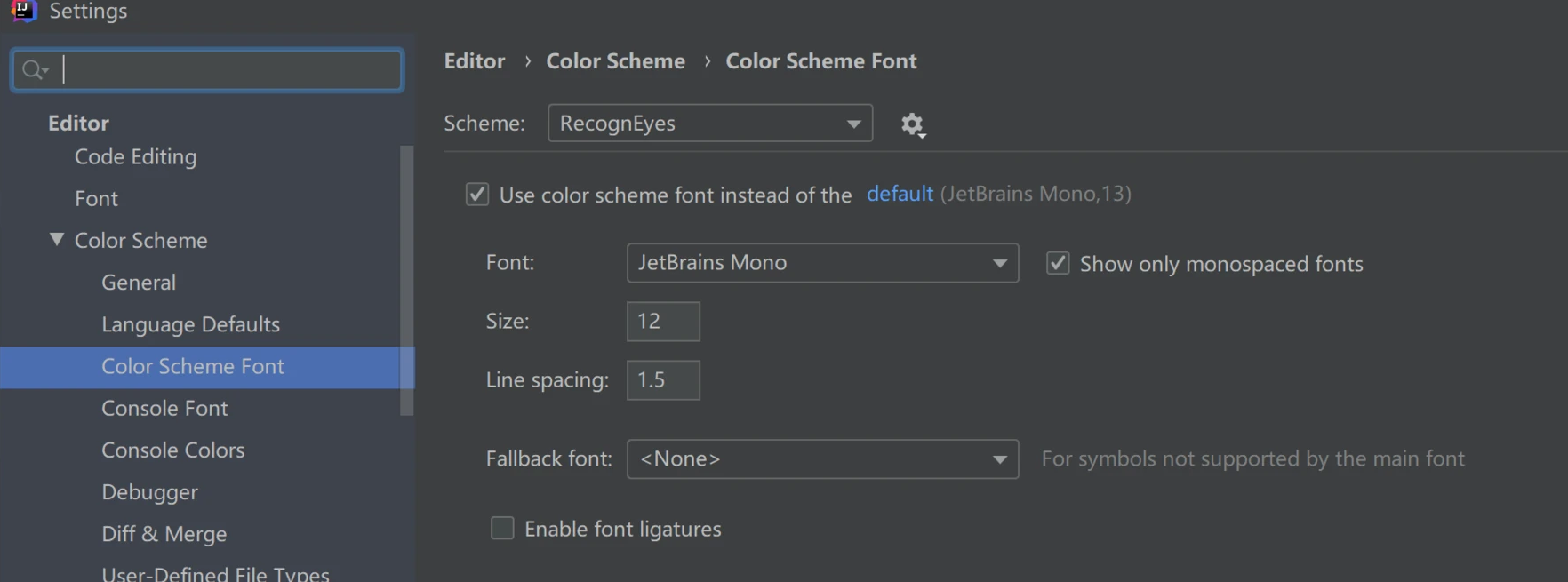Enable font ligatures checkbox

pyautogui.click(x=502, y=529)
